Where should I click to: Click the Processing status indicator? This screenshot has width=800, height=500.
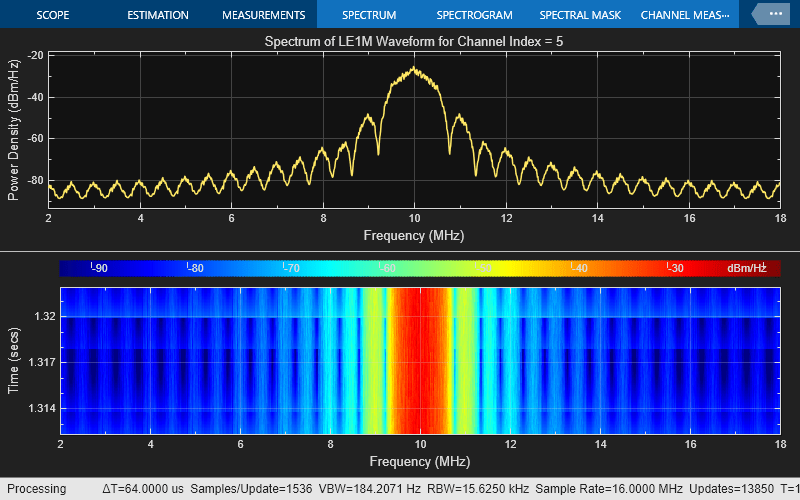pos(37,489)
